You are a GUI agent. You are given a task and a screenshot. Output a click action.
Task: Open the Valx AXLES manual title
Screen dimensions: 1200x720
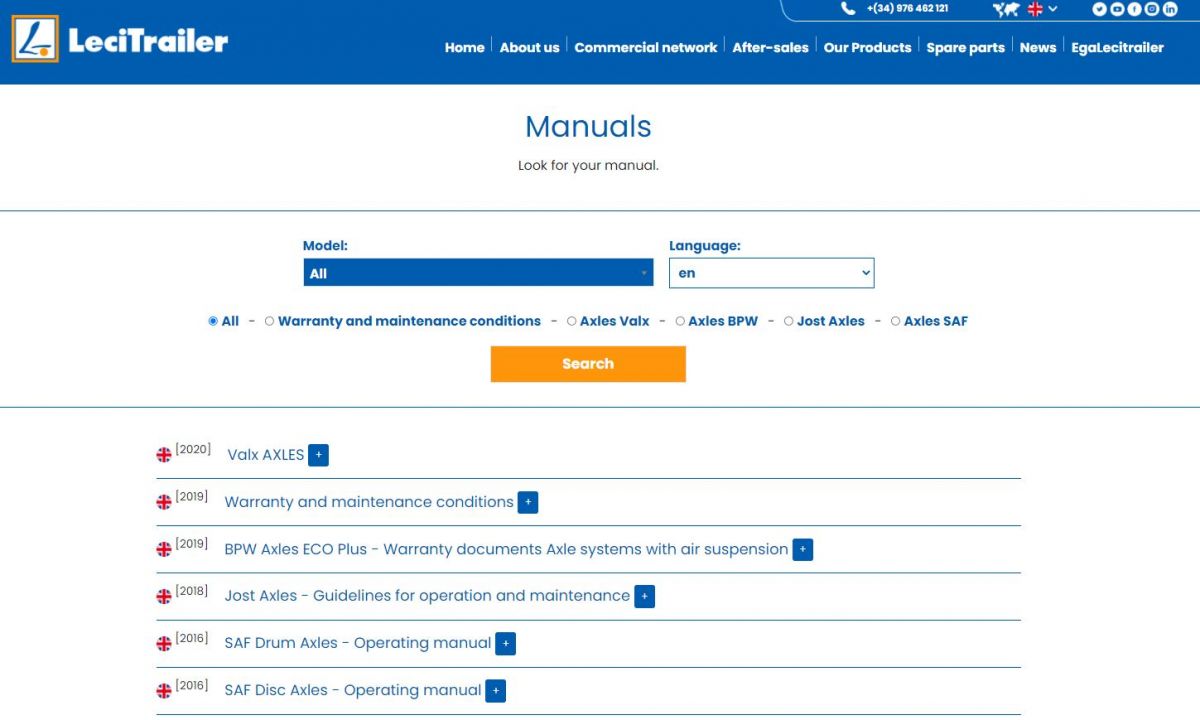pos(266,455)
